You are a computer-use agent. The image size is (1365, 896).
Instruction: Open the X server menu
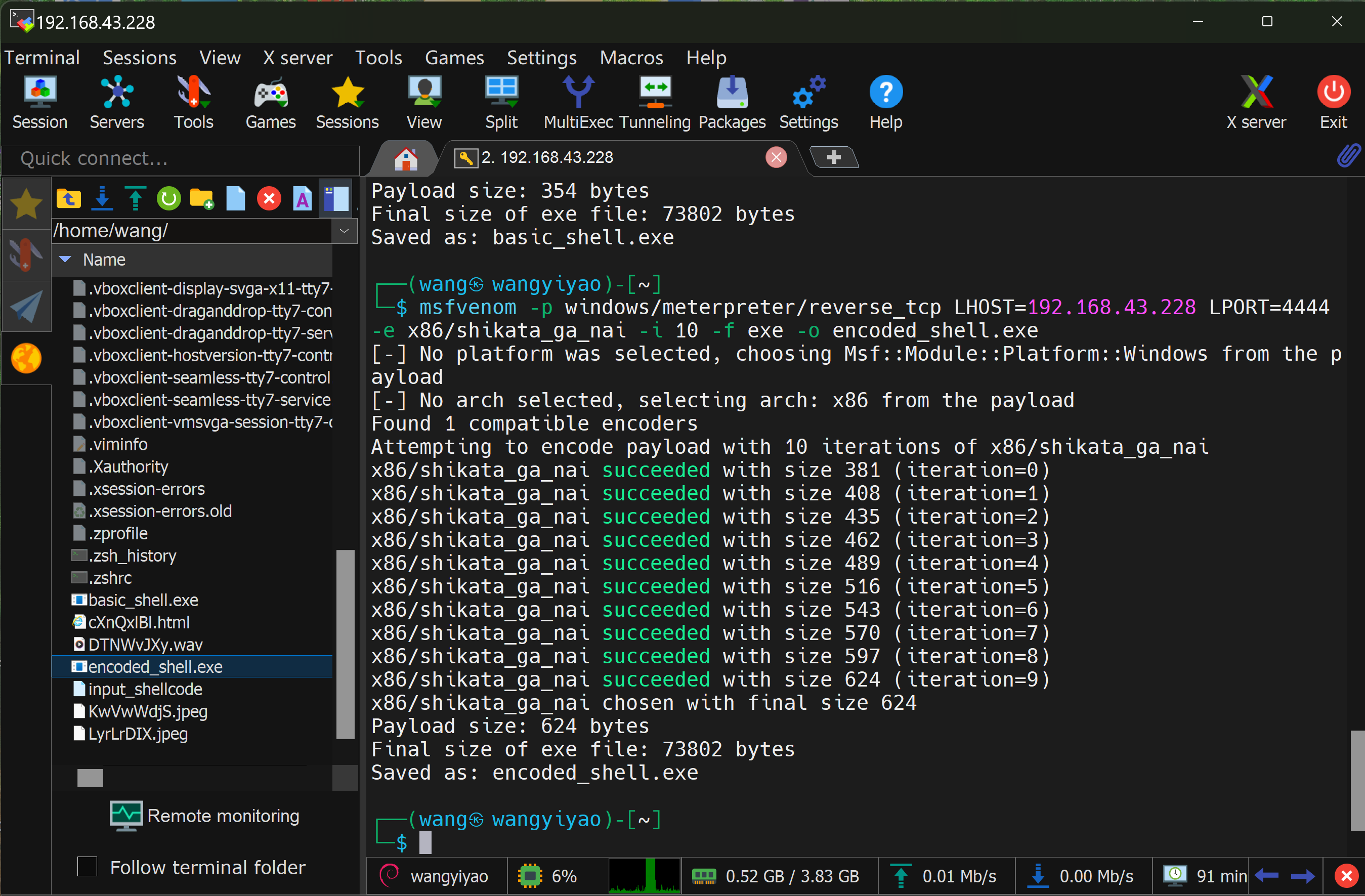(x=297, y=57)
